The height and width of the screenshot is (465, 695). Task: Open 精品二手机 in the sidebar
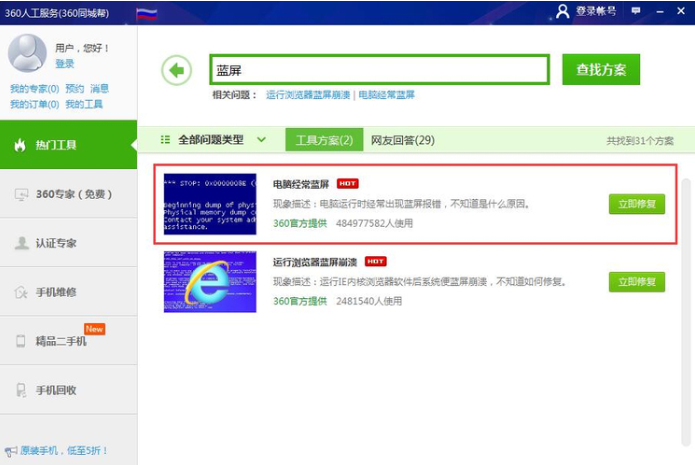[x=61, y=341]
